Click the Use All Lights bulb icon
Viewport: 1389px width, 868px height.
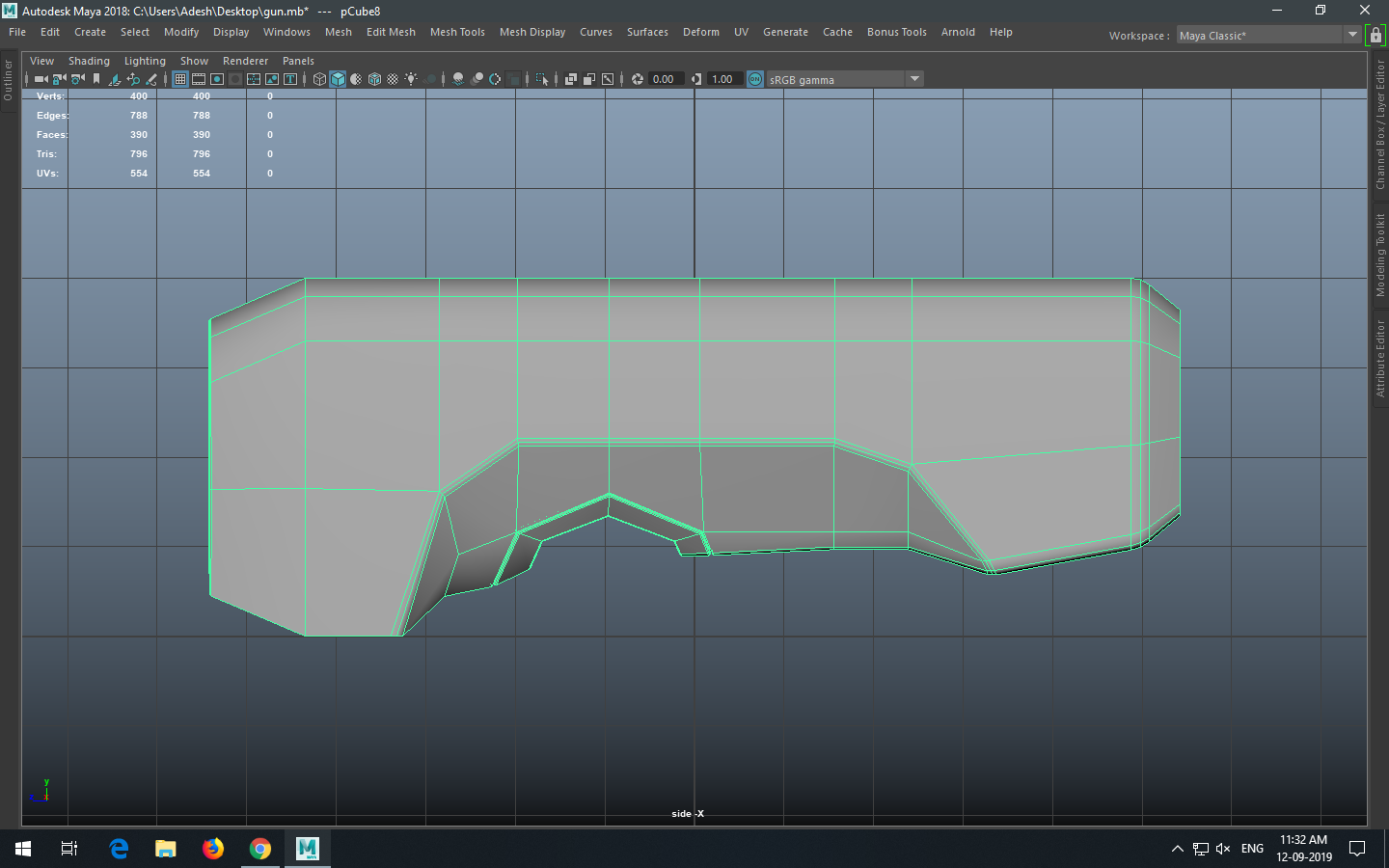coord(411,79)
